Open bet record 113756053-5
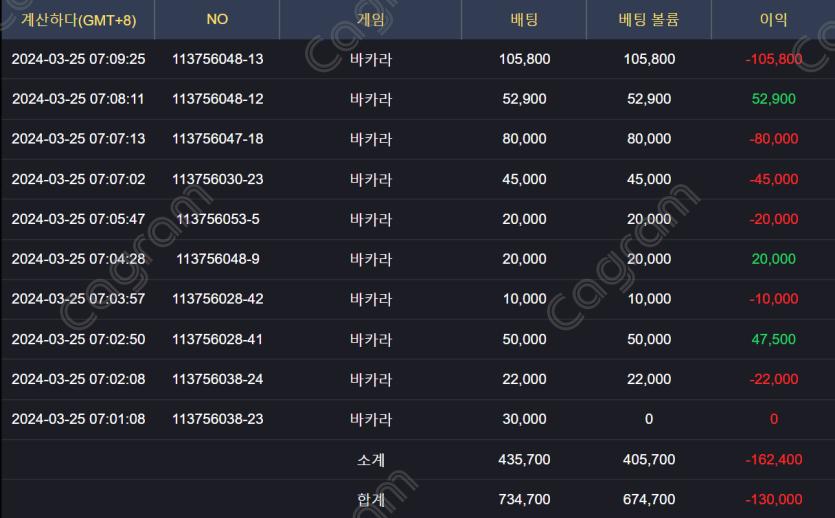The width and height of the screenshot is (835, 518). point(218,219)
